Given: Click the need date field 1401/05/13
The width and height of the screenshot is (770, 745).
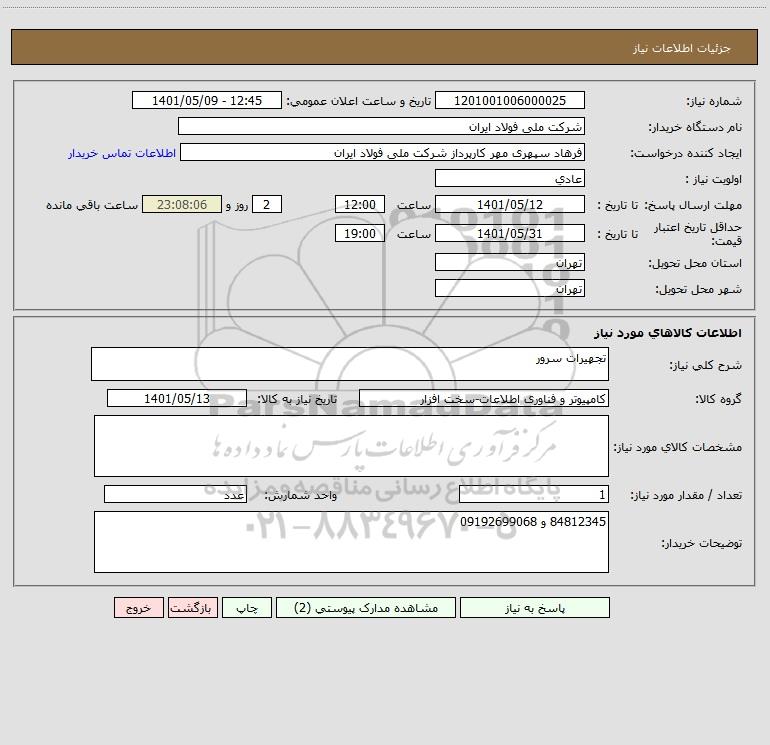Looking at the screenshot, I should [177, 398].
